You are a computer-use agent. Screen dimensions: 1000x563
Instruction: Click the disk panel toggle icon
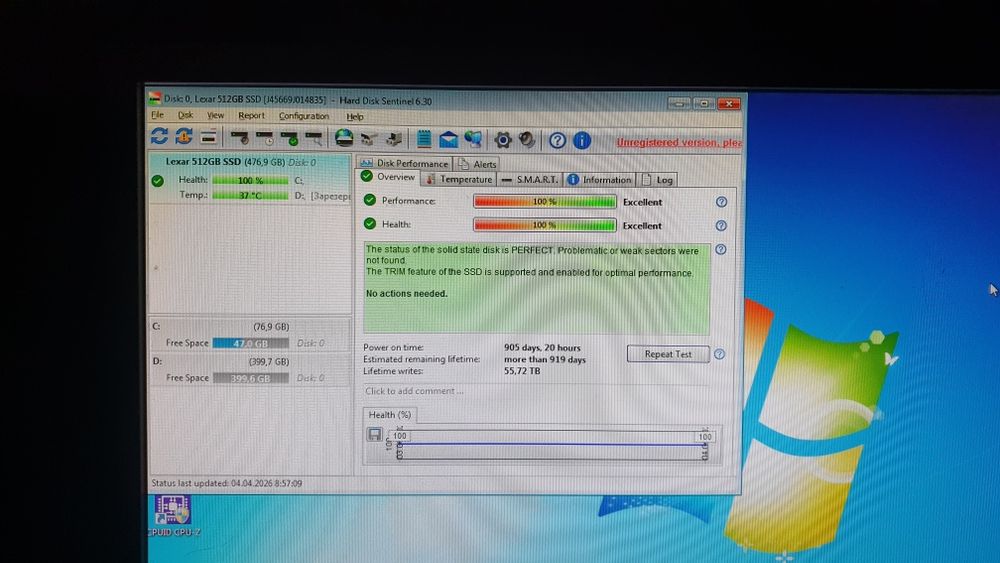pos(209,136)
